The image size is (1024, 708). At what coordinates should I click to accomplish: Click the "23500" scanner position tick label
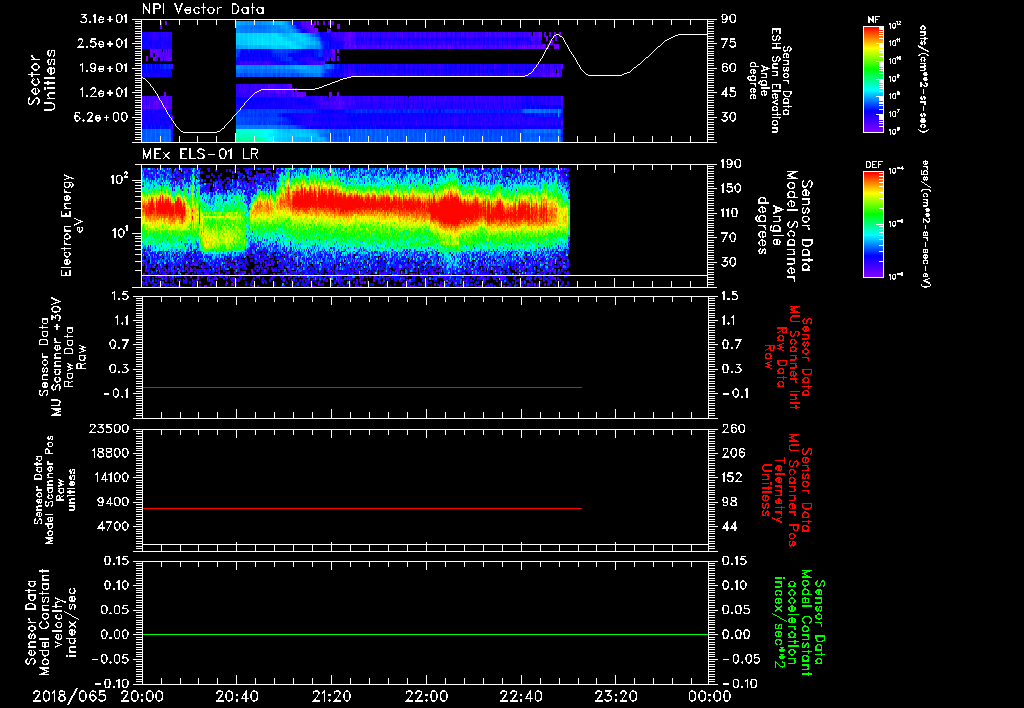click(108, 428)
